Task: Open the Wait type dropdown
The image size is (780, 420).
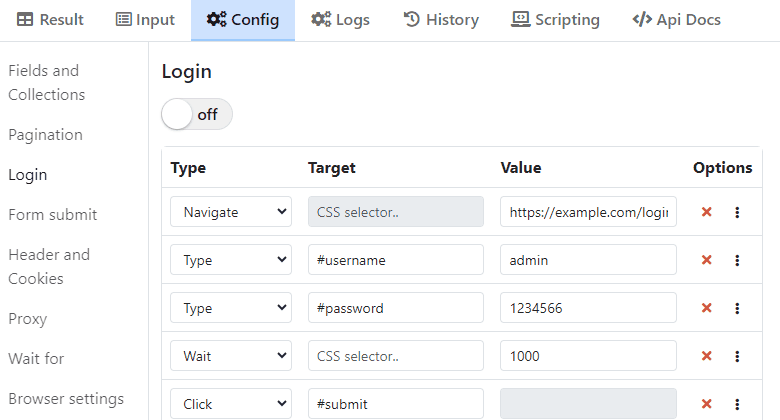Action: [231, 355]
